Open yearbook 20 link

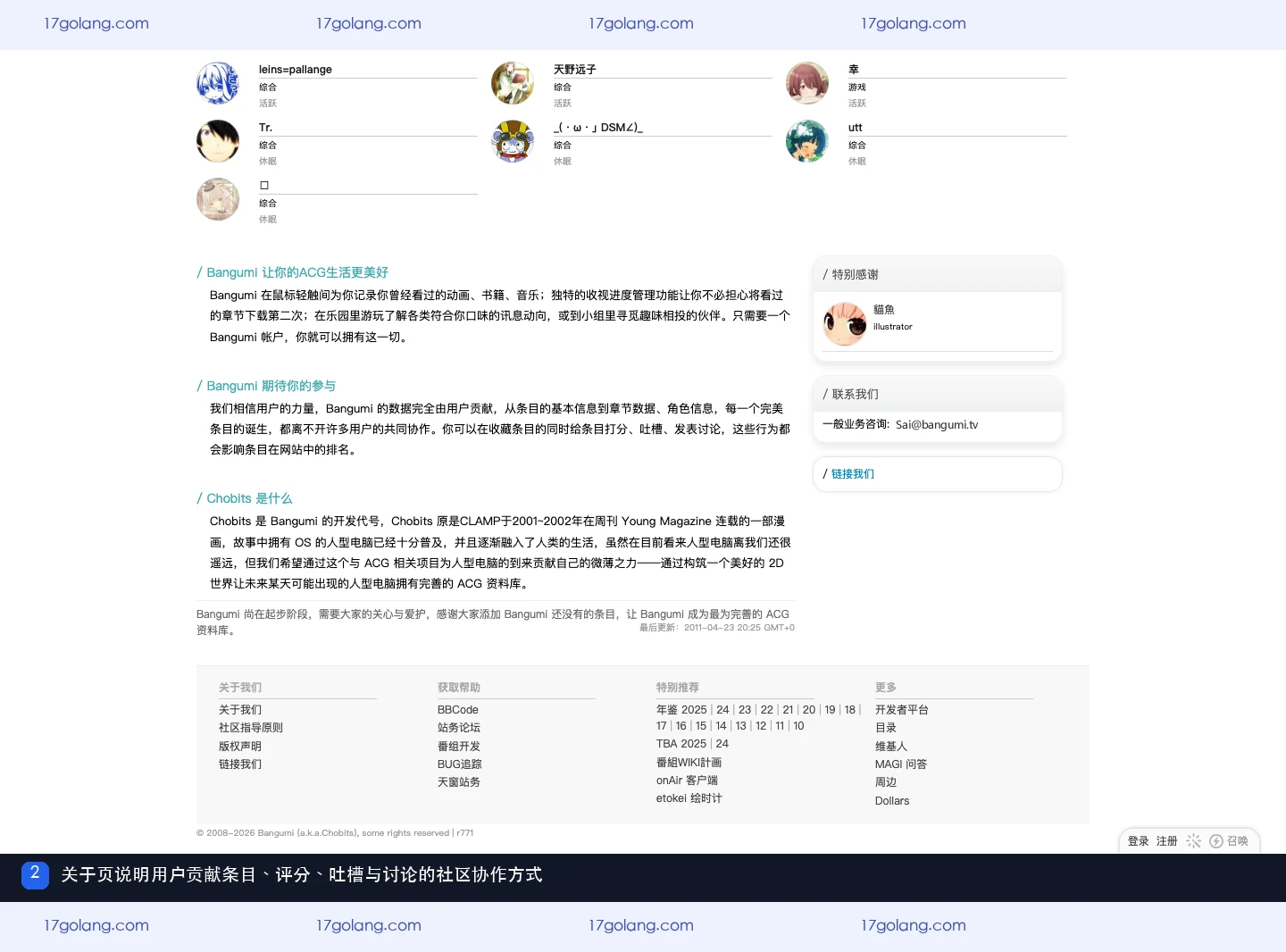point(809,710)
